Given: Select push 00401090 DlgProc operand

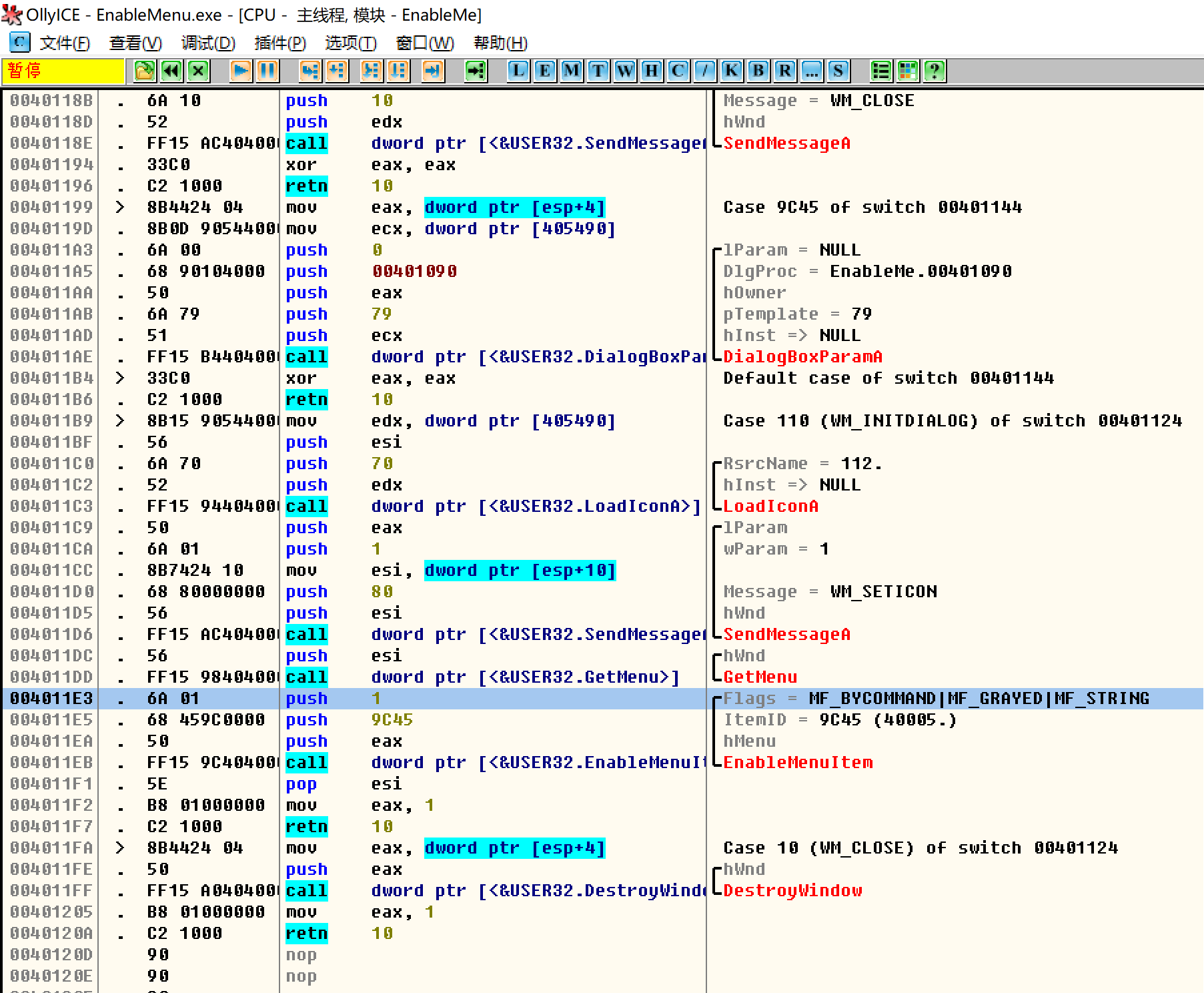Looking at the screenshot, I should pos(414,272).
